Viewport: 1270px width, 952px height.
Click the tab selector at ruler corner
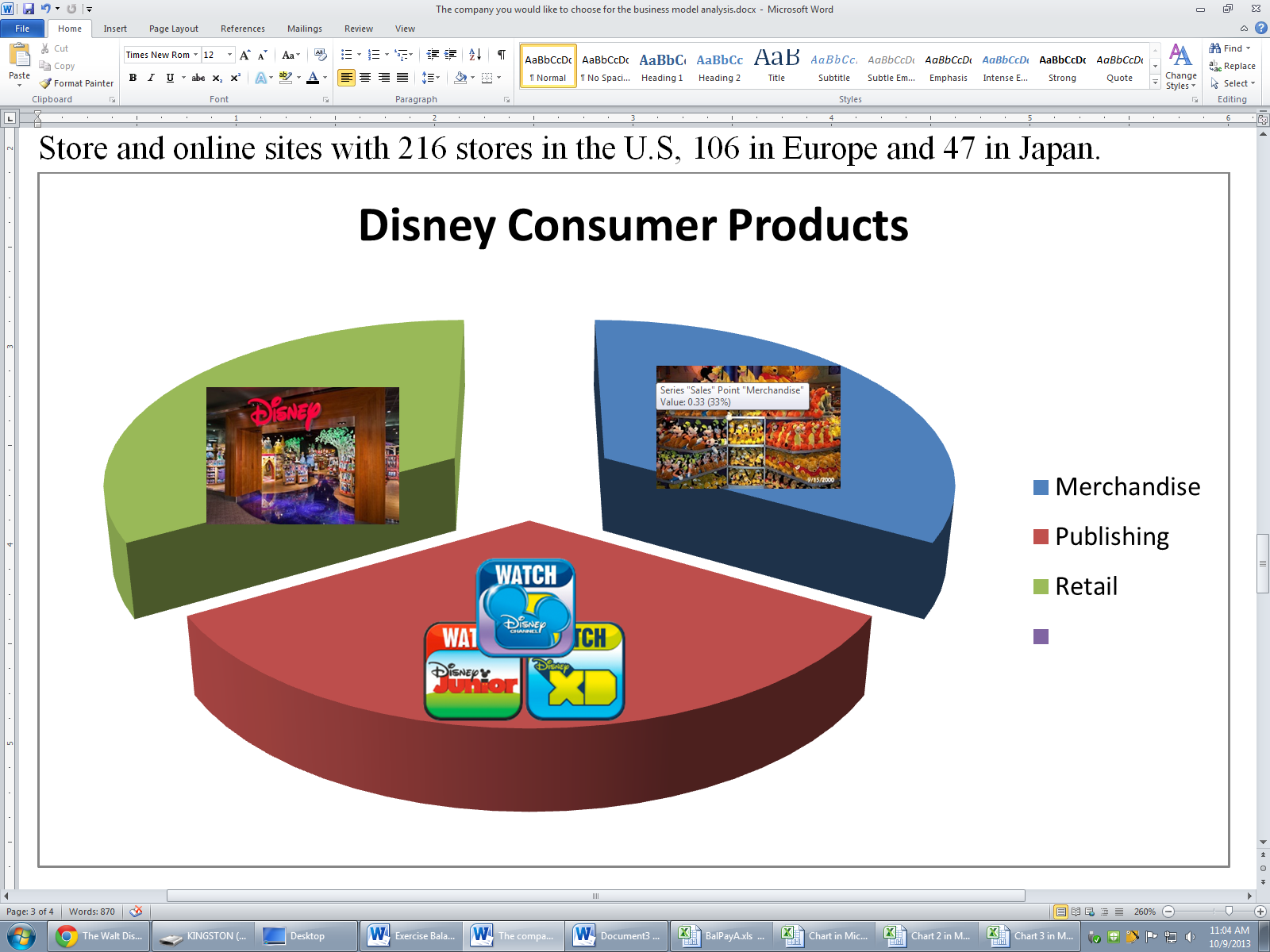pyautogui.click(x=10, y=118)
